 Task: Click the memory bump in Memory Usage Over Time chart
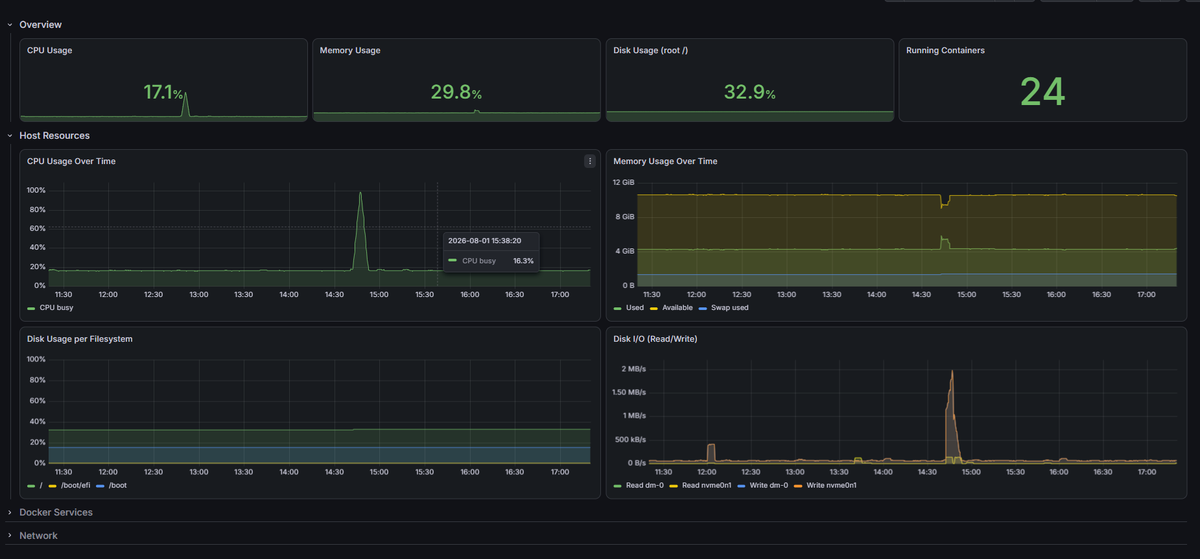944,241
